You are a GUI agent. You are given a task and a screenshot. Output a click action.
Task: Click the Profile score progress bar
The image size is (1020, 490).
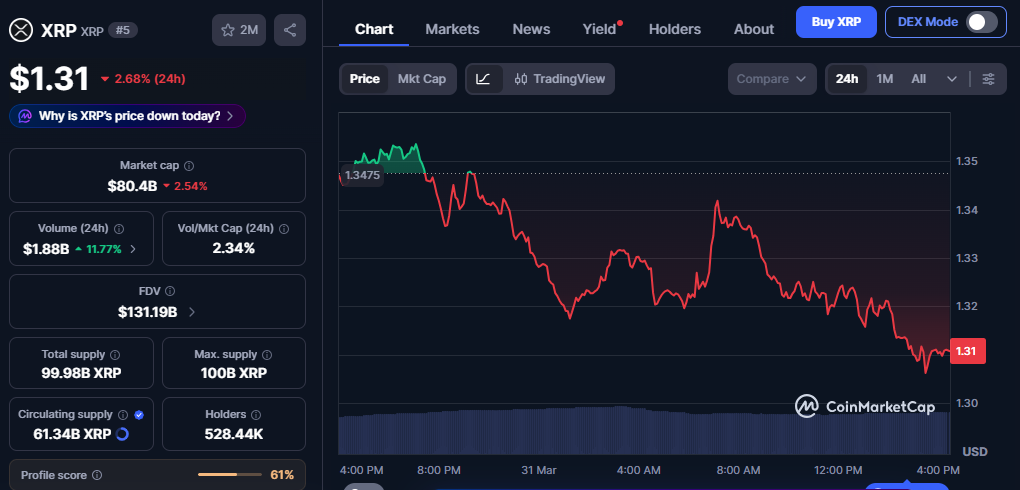tap(229, 474)
